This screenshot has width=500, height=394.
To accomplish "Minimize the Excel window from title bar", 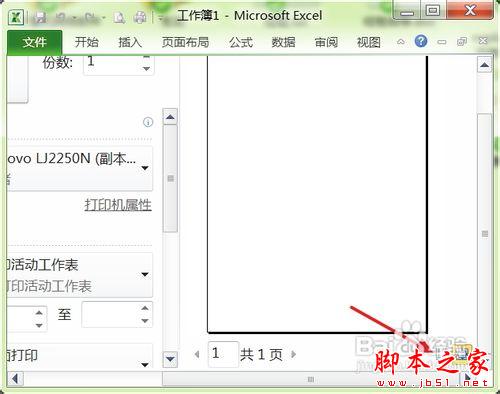I will click(x=407, y=12).
